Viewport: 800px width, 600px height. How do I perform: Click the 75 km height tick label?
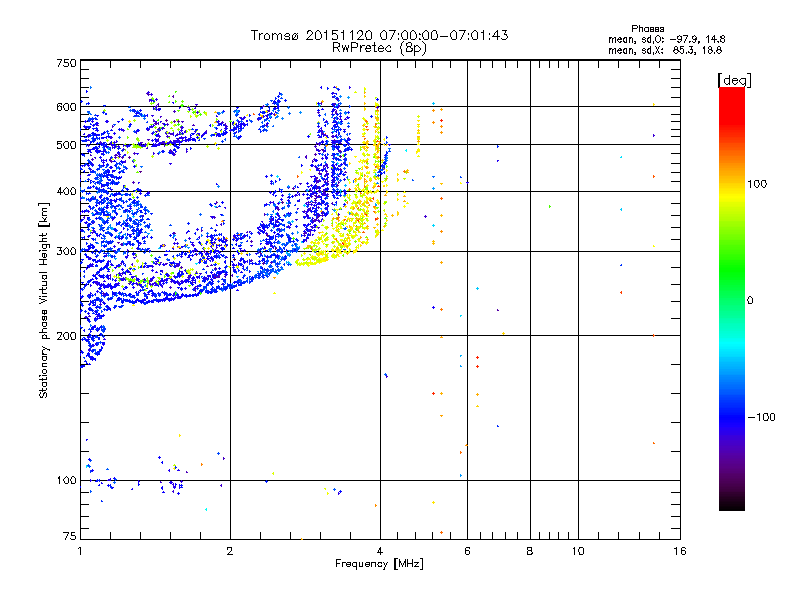click(x=70, y=536)
